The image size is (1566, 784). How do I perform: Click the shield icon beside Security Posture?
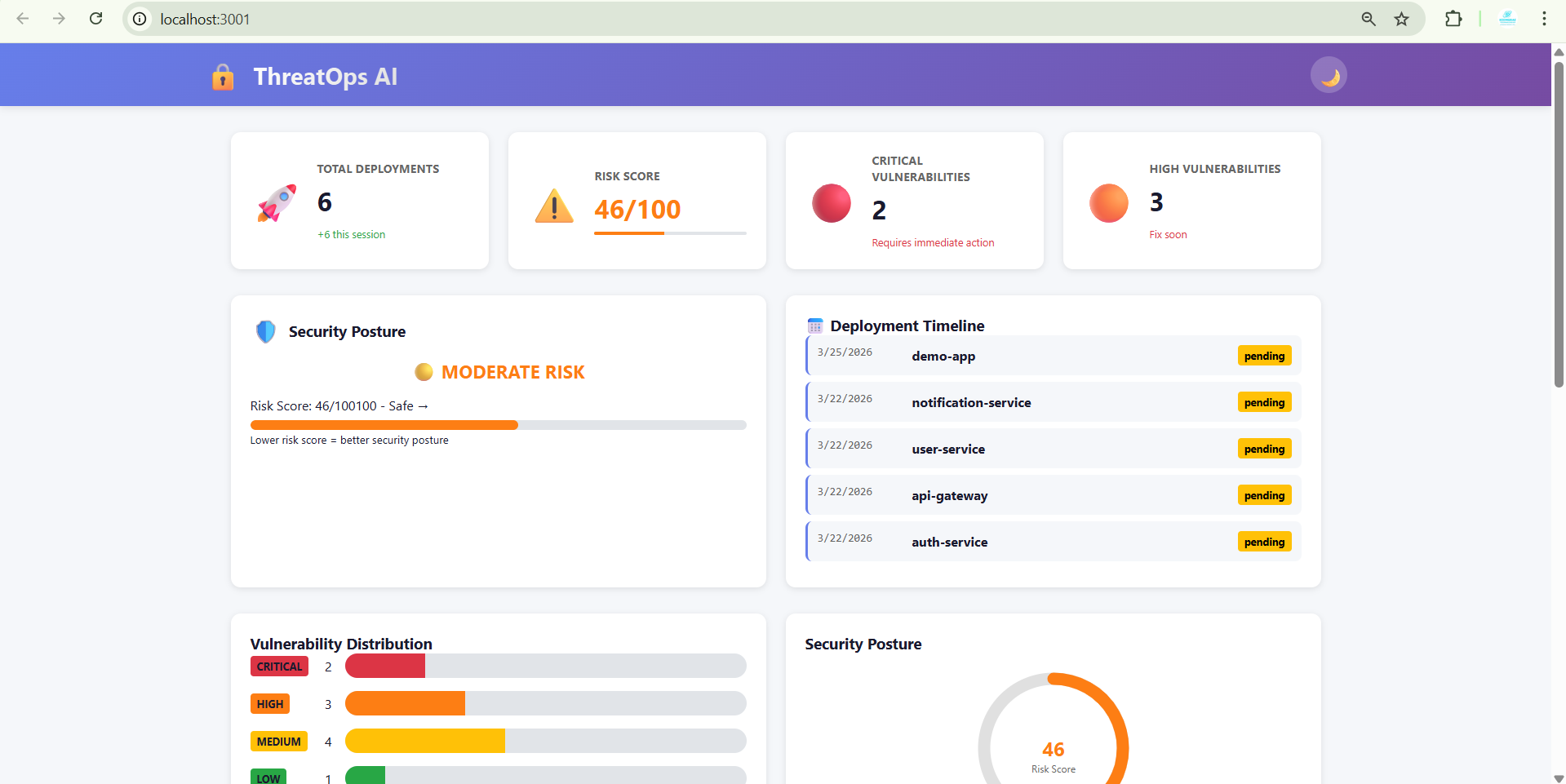point(265,331)
